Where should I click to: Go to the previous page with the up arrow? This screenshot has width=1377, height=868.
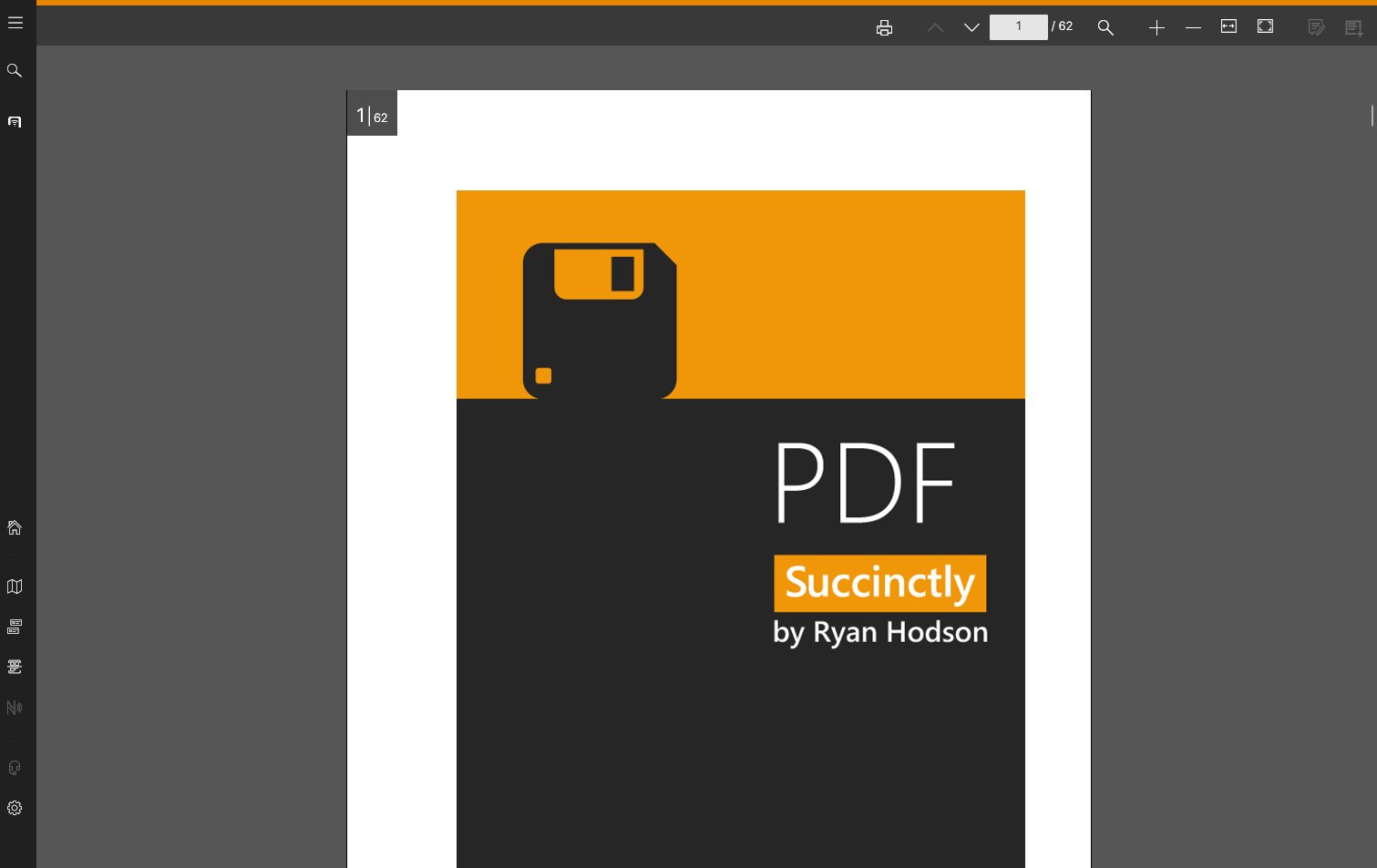(935, 27)
